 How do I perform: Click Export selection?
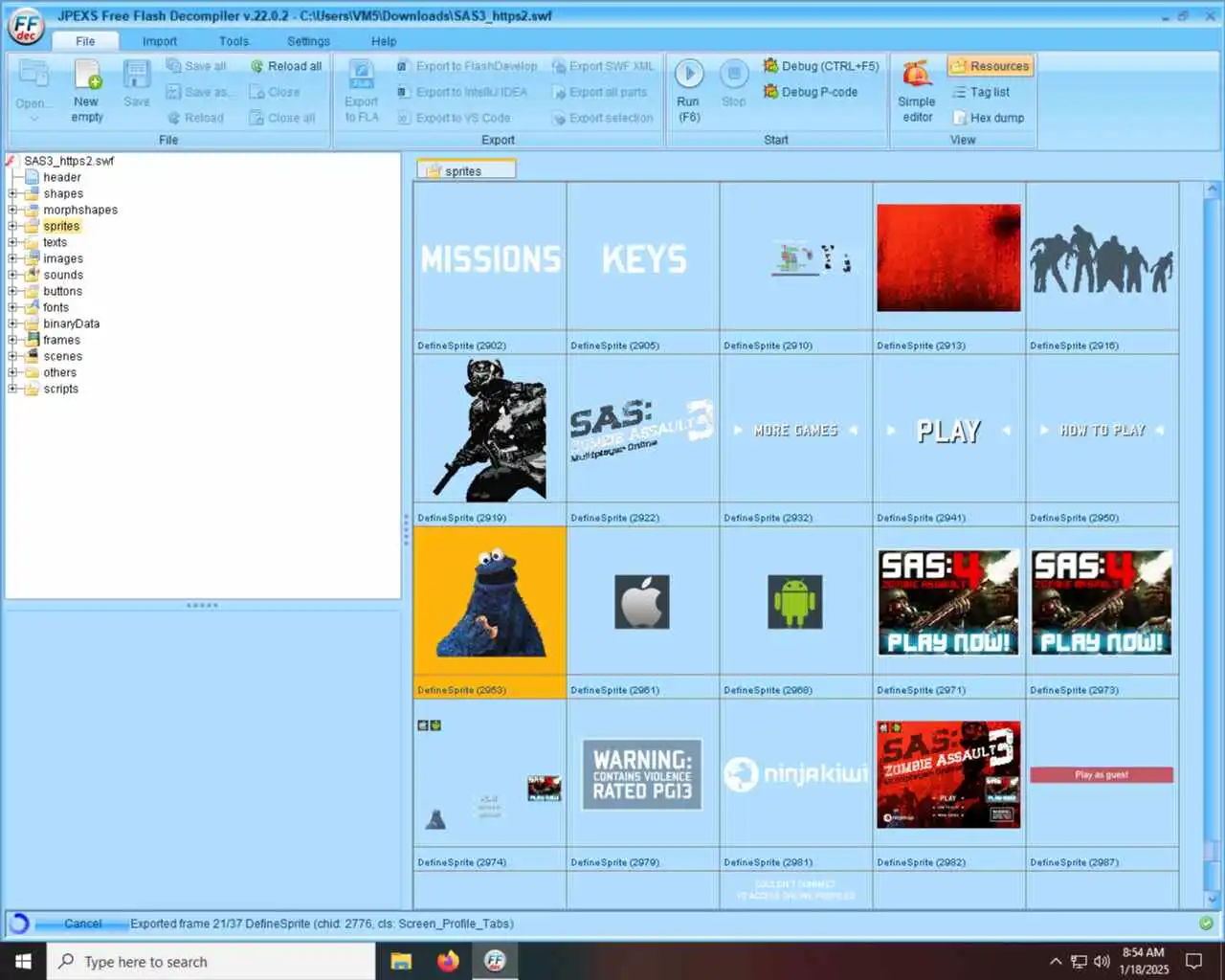[x=602, y=118]
